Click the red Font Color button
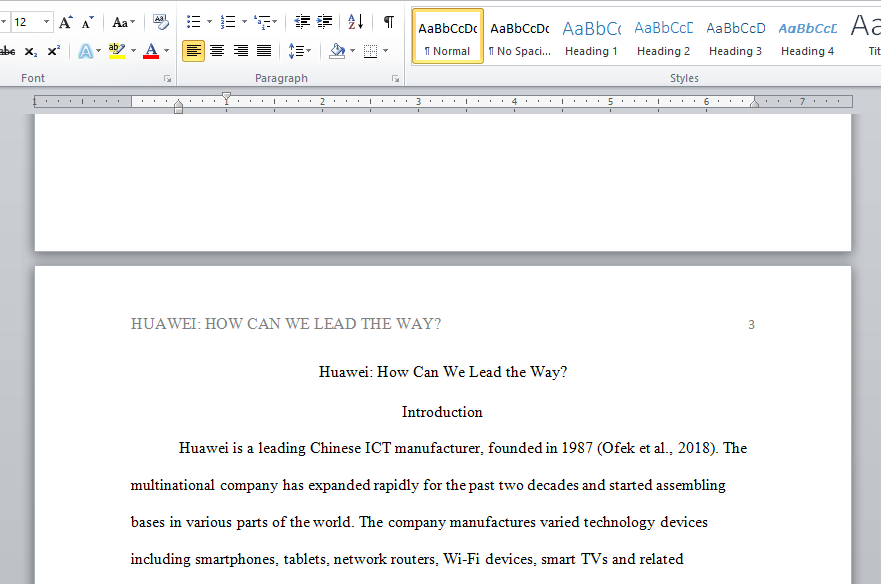The width and height of the screenshot is (881, 584). 151,51
